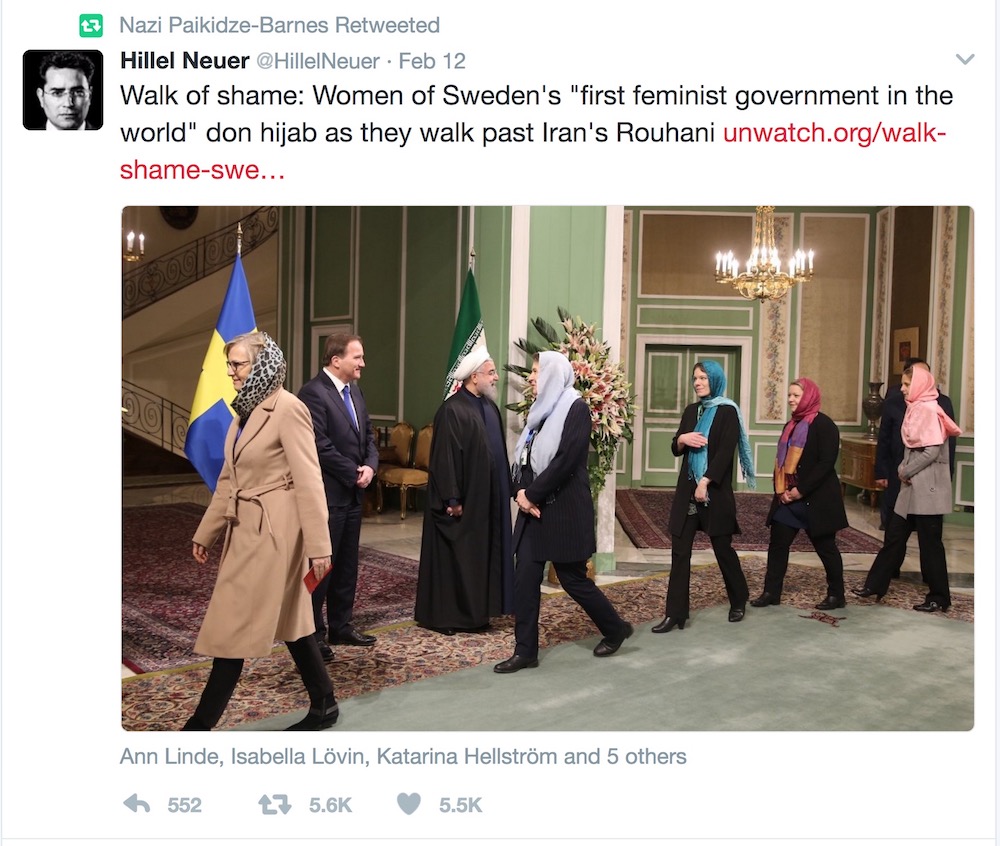Screen dimensions: 1000x846
Task: Like the tweet with the heart icon
Action: point(409,805)
